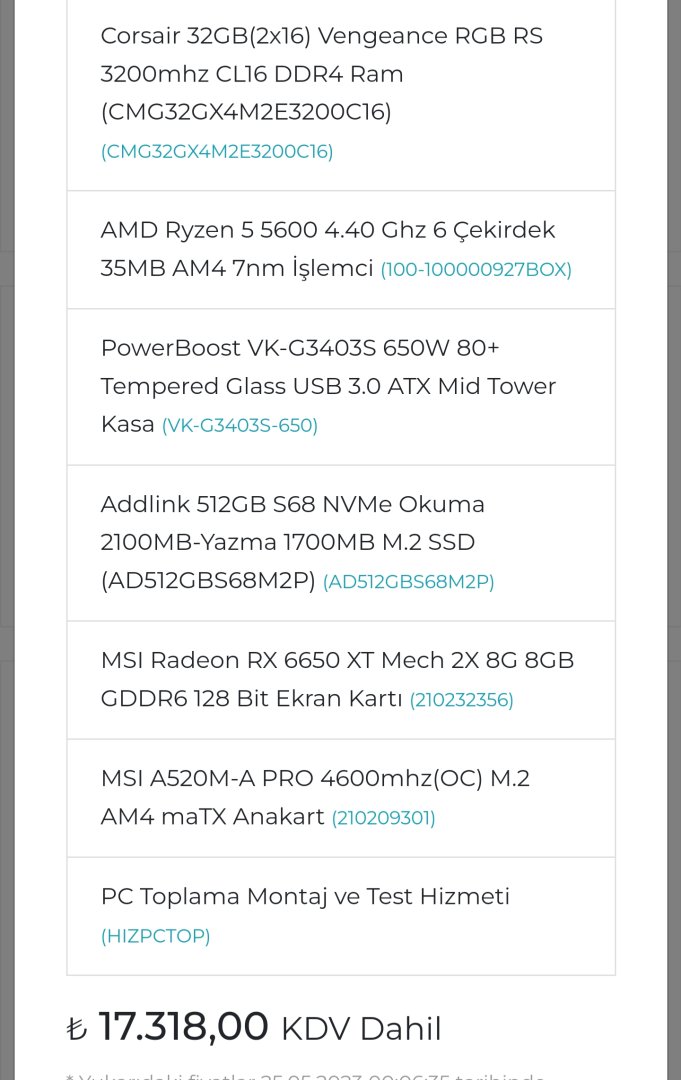Click the KDV Dahil label
681x1080 pixels.
pyautogui.click(x=360, y=1029)
